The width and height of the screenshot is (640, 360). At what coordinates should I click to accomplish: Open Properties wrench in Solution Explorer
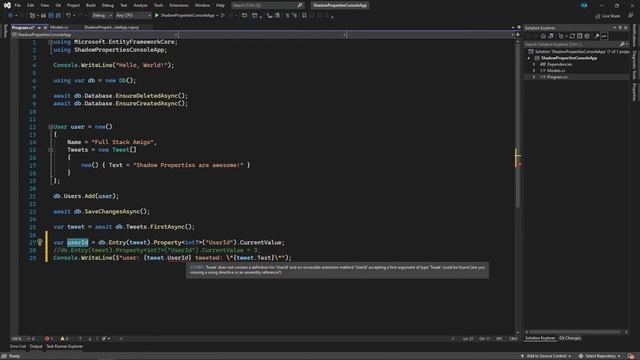tap(597, 36)
